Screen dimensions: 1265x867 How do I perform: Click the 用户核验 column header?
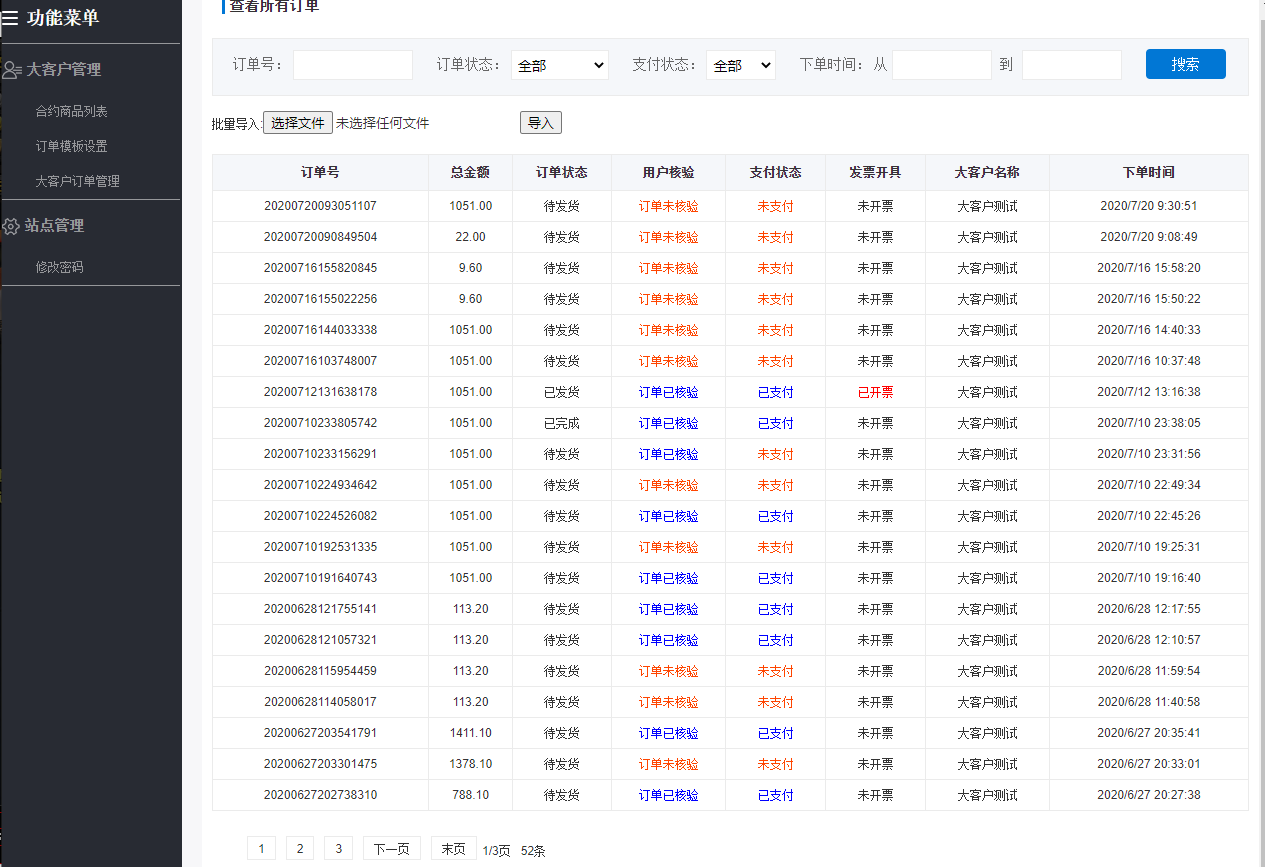pyautogui.click(x=668, y=172)
